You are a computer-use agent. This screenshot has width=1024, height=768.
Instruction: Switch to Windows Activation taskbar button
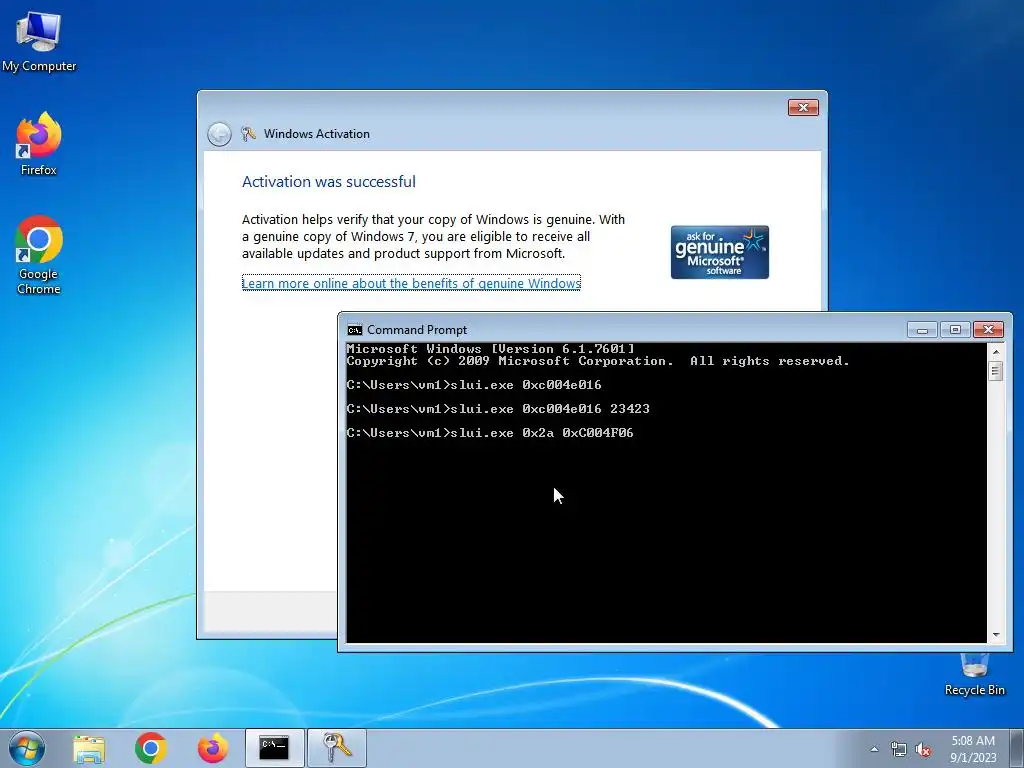[337, 748]
